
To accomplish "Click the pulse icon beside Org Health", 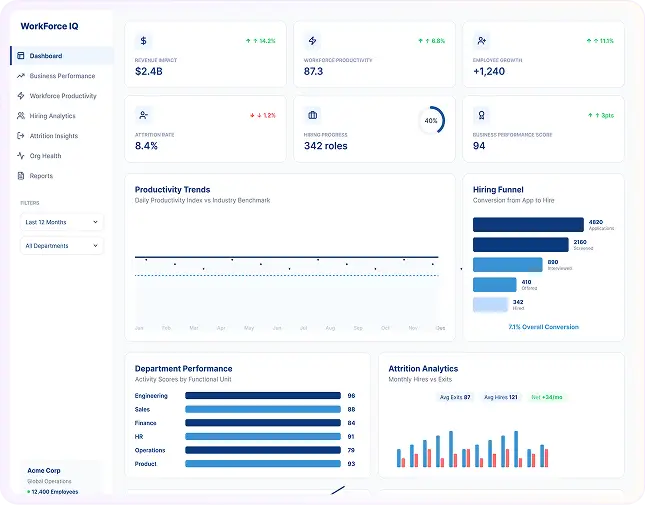I will (x=21, y=155).
